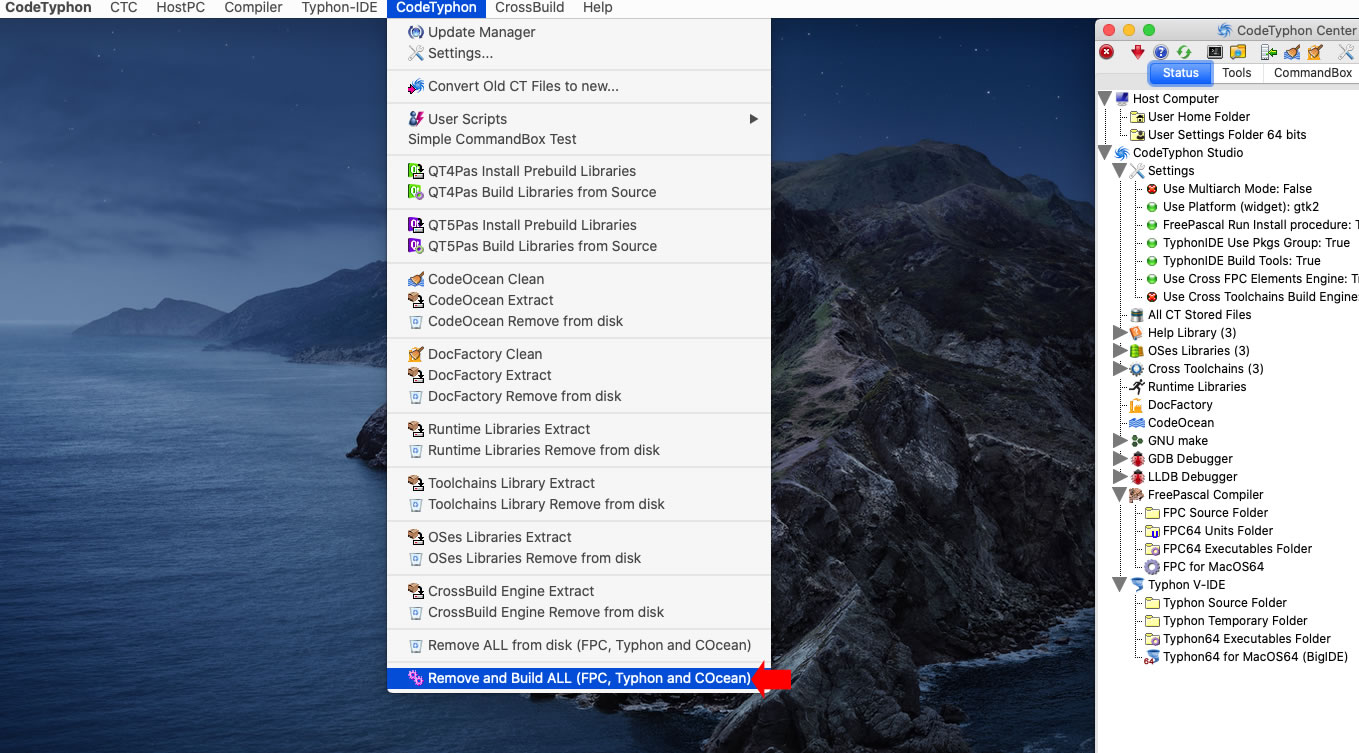Select All CT Stored Files tree item
The image size is (1359, 753).
point(1199,315)
